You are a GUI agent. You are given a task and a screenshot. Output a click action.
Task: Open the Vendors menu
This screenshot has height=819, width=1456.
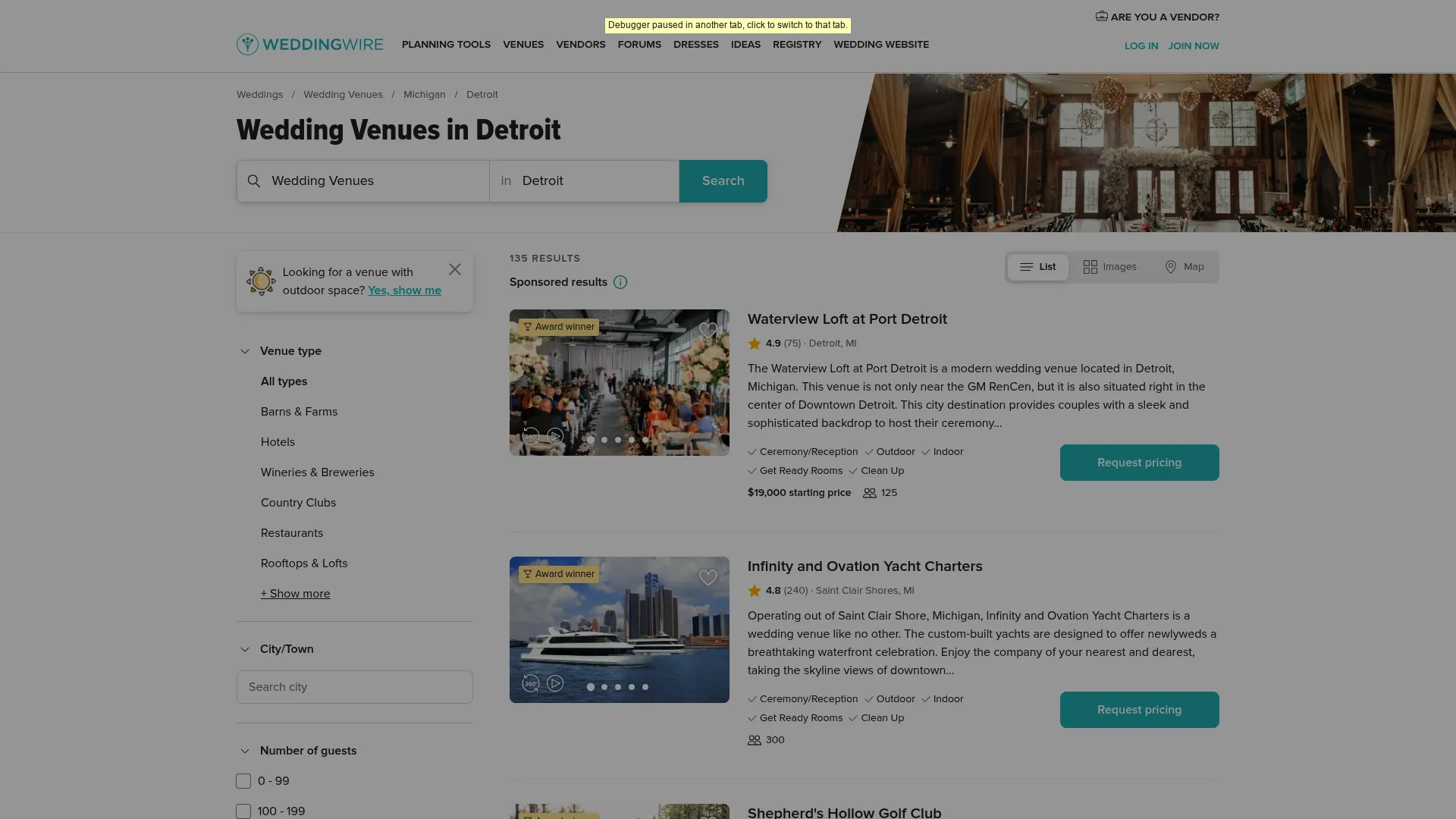click(580, 45)
